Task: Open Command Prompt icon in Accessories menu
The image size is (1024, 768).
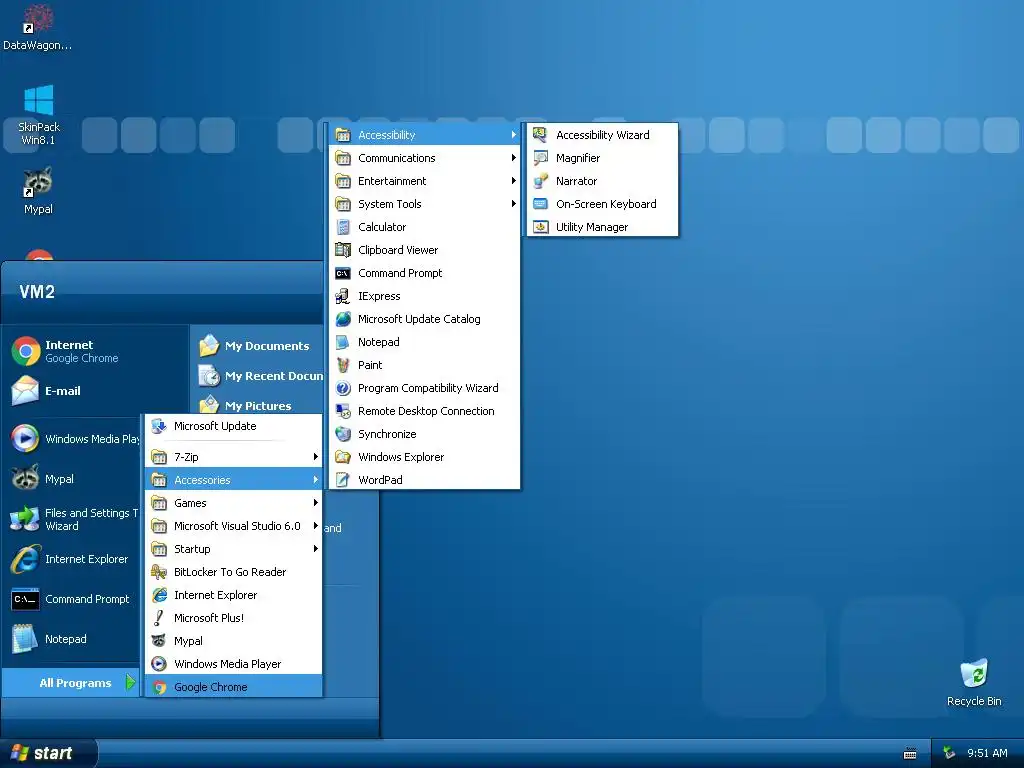Action: click(x=343, y=273)
